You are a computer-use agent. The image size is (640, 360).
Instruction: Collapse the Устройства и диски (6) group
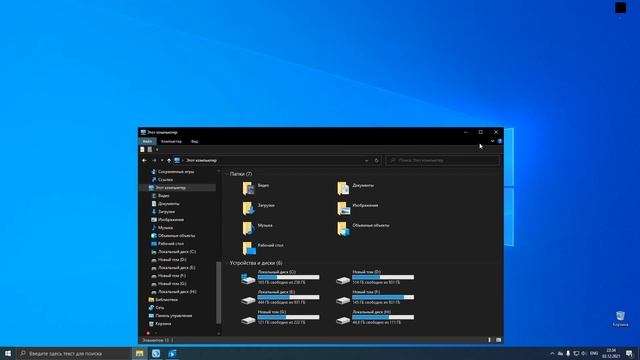(x=227, y=263)
